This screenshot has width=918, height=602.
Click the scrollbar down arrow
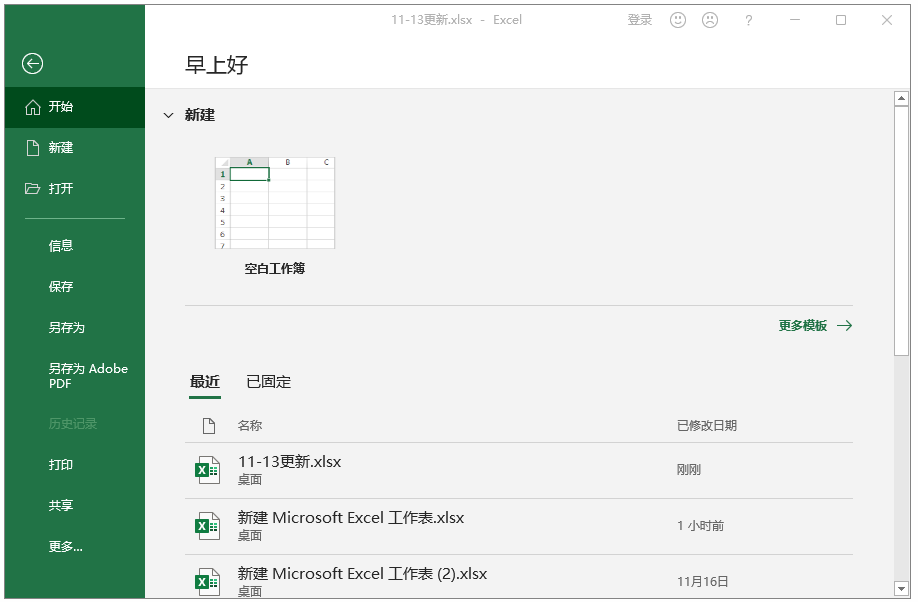(902, 589)
